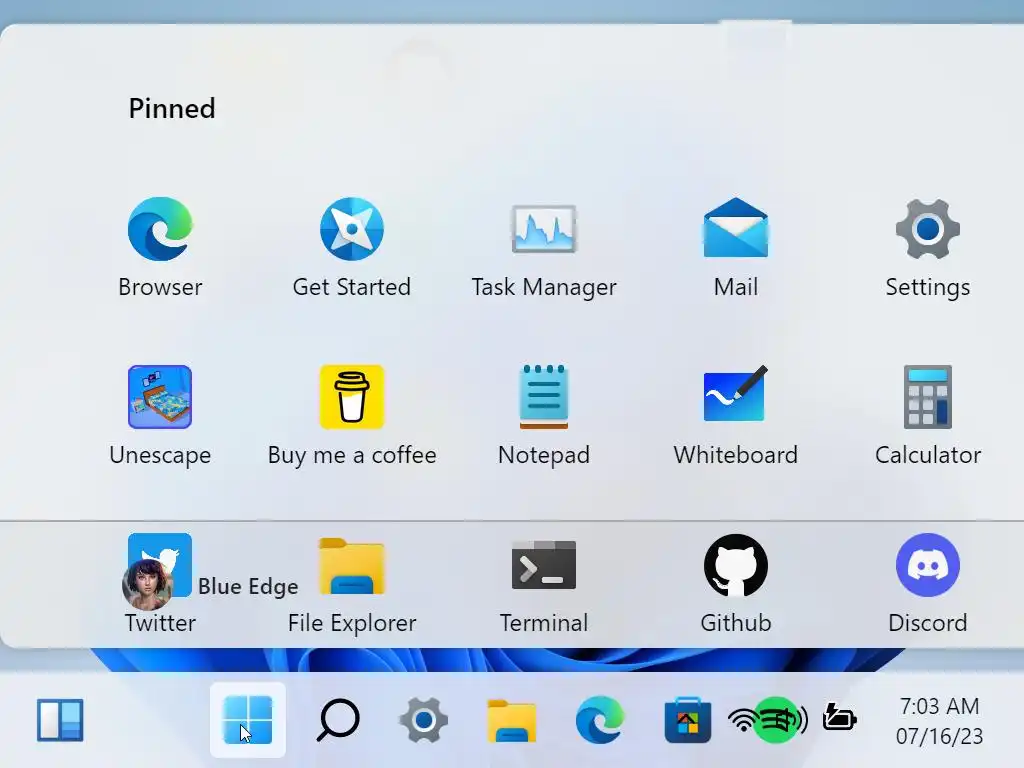This screenshot has height=768, width=1024.
Task: Open the Discord pinned app
Action: click(x=927, y=584)
